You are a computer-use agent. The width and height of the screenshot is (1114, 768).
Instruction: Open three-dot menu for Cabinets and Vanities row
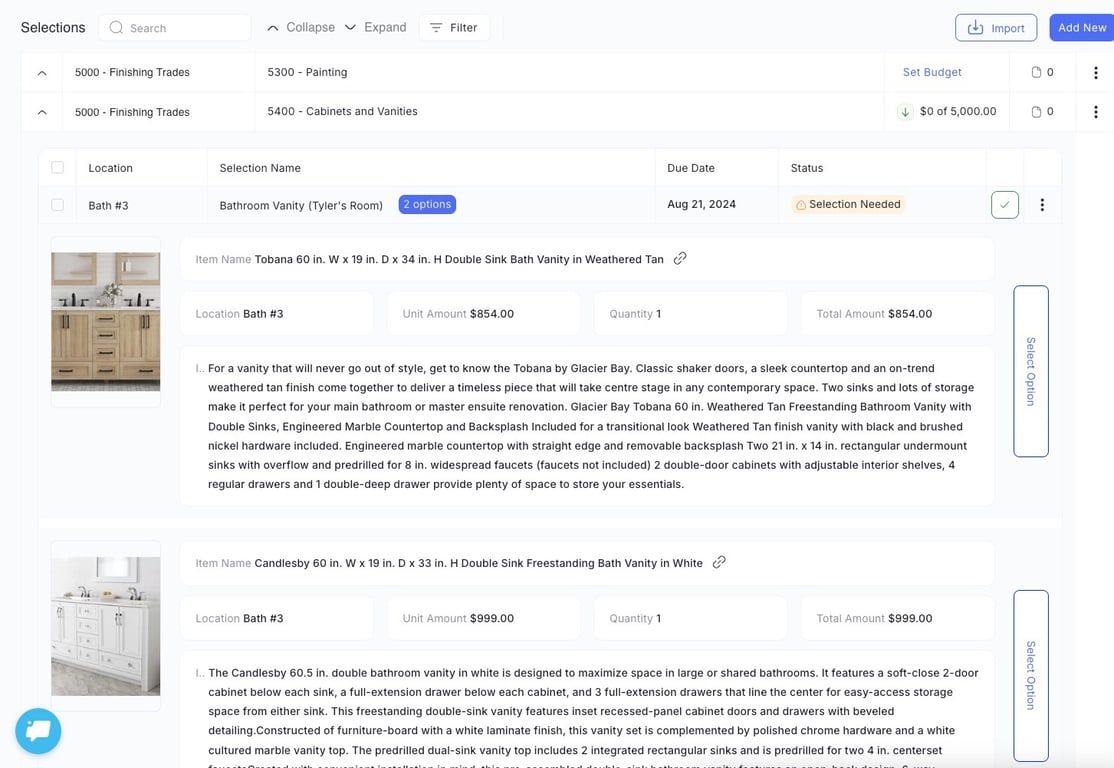pos(1096,112)
